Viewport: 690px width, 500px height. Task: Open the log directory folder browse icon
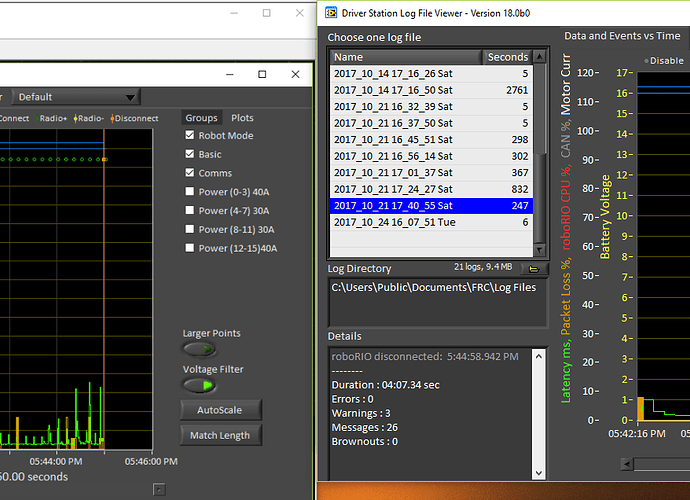(534, 268)
